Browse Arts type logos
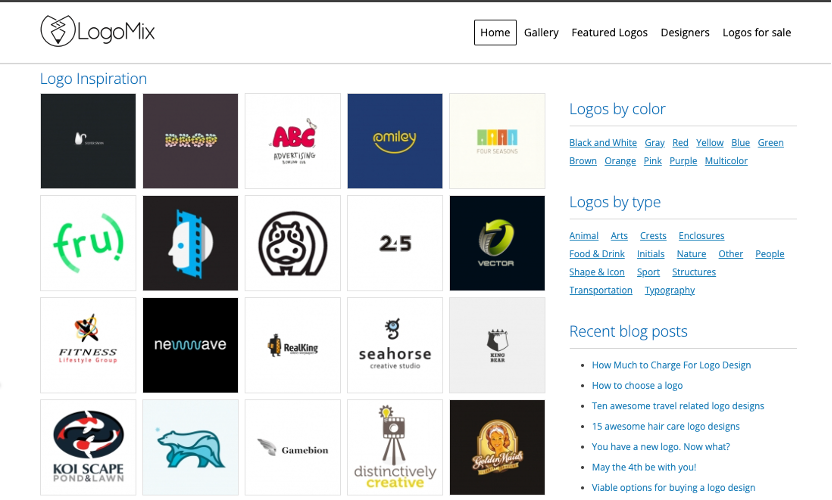 pyautogui.click(x=619, y=236)
